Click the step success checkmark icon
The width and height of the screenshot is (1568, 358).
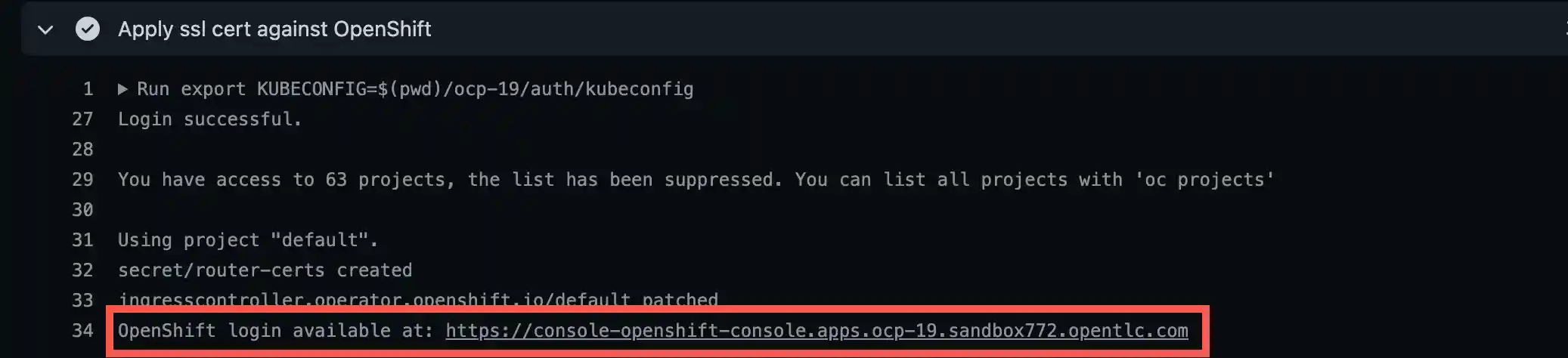coord(88,29)
